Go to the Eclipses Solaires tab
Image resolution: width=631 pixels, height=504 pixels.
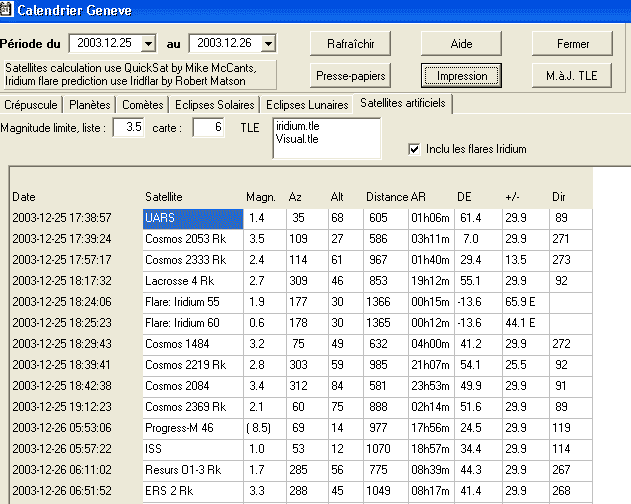(214, 105)
